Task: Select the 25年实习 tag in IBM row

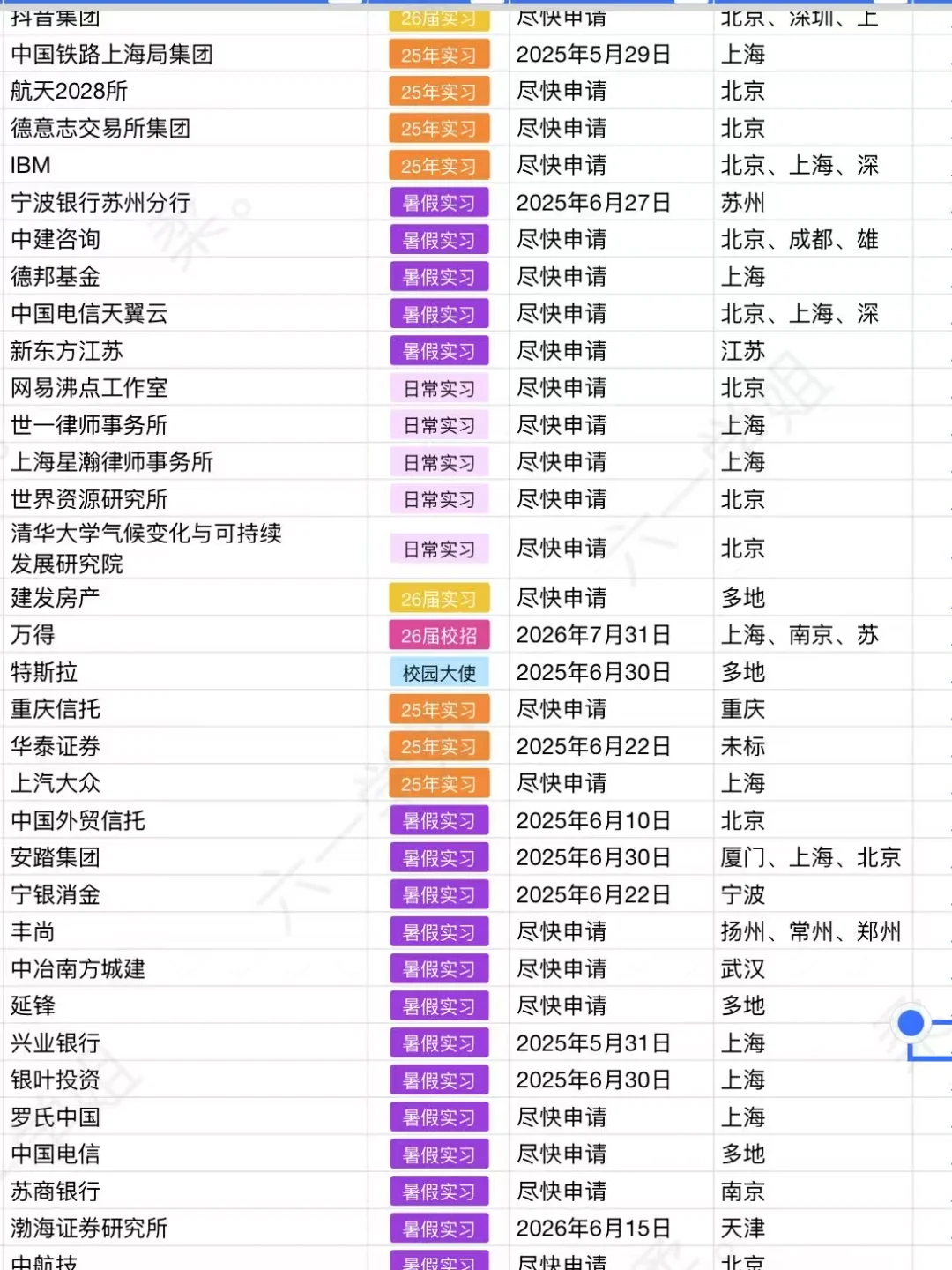Action: [x=438, y=166]
